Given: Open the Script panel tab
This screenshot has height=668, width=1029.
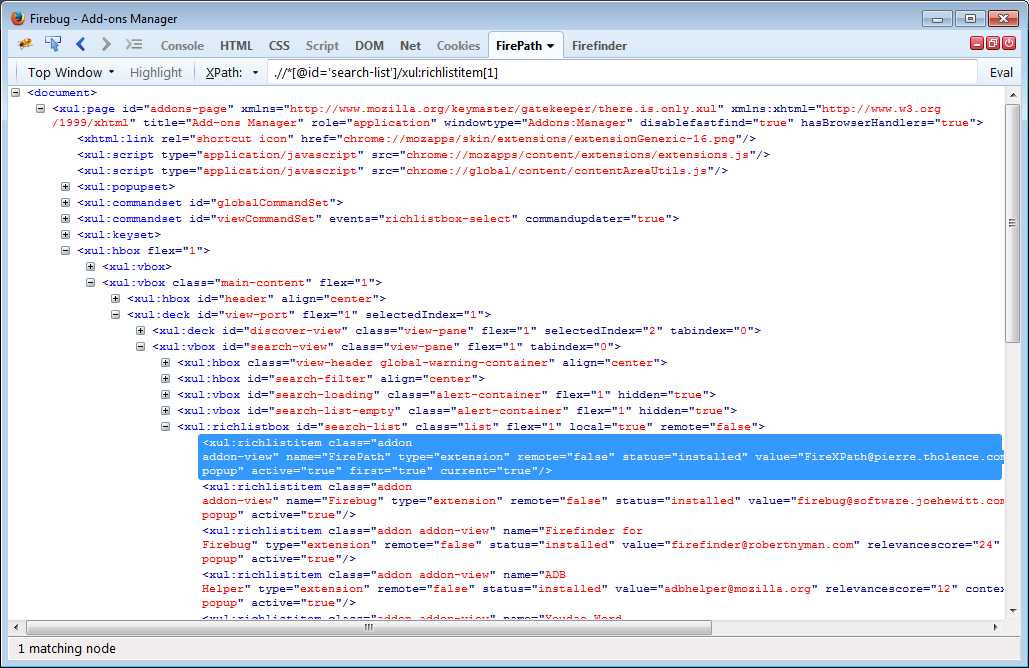Looking at the screenshot, I should 322,46.
